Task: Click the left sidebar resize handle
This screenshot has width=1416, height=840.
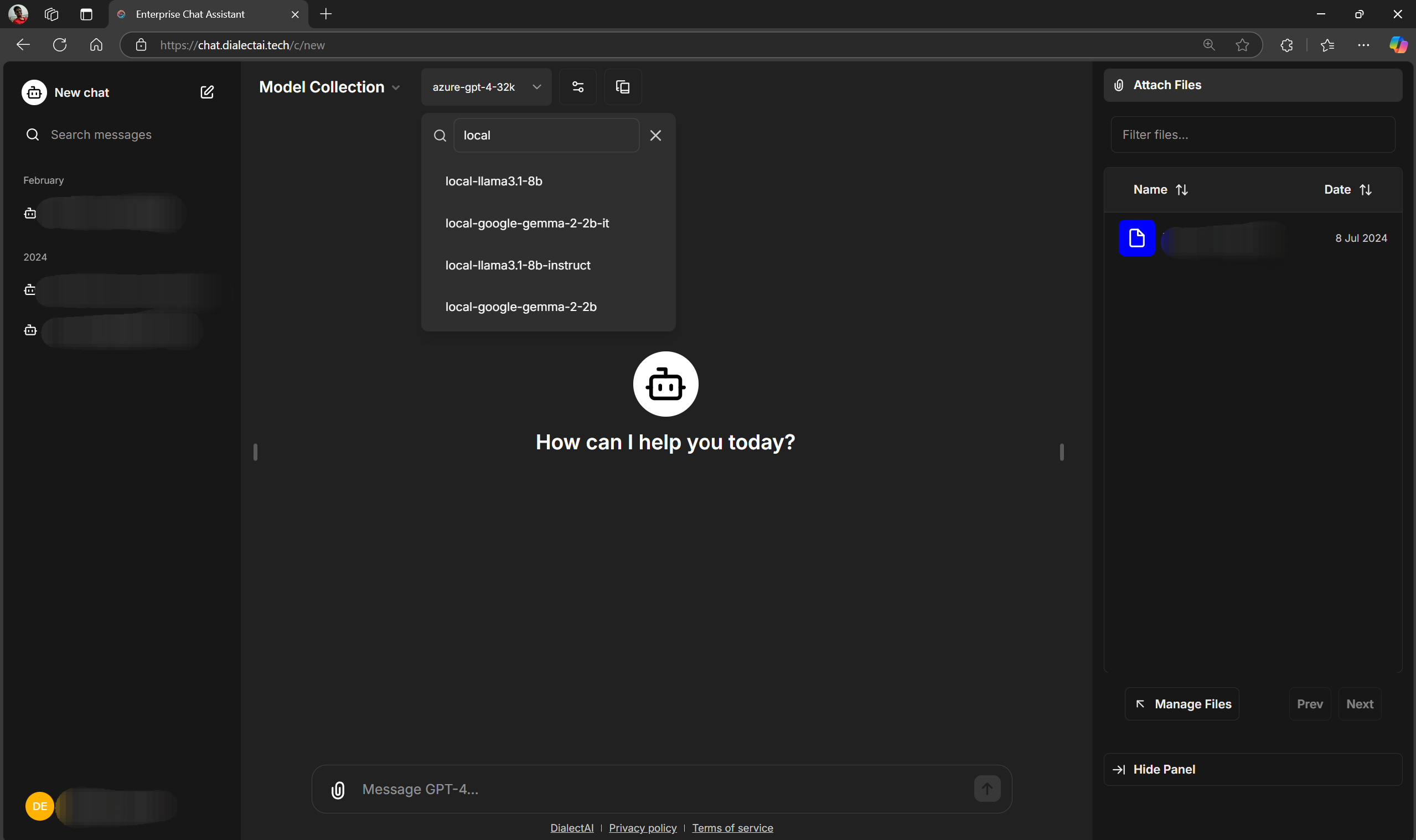Action: pyautogui.click(x=255, y=452)
